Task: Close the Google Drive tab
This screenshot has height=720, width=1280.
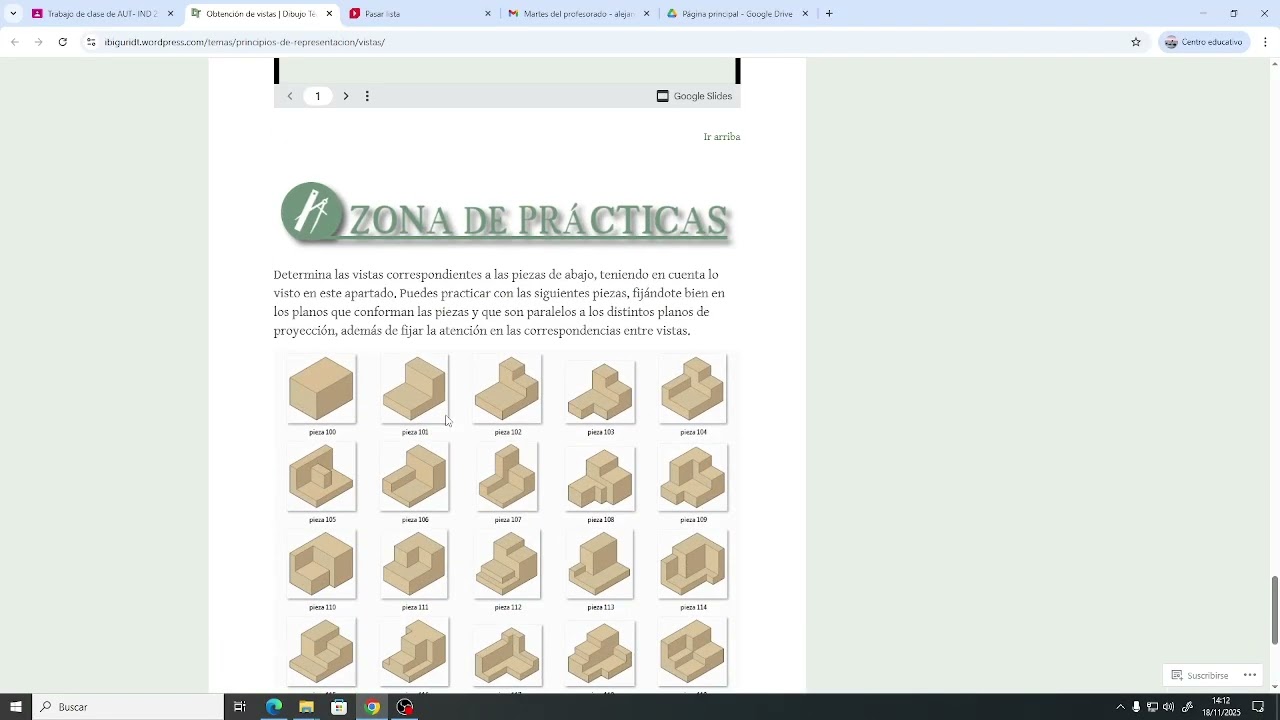Action: [x=805, y=14]
